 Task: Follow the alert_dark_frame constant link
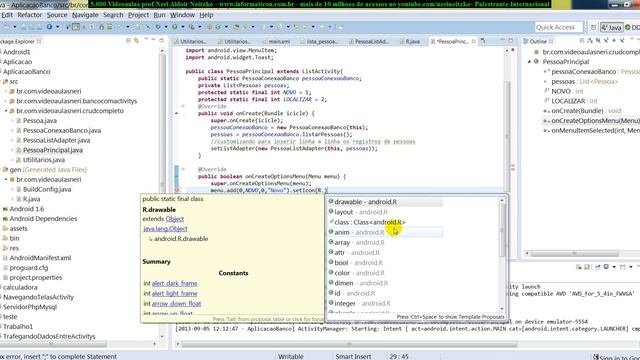(x=174, y=283)
